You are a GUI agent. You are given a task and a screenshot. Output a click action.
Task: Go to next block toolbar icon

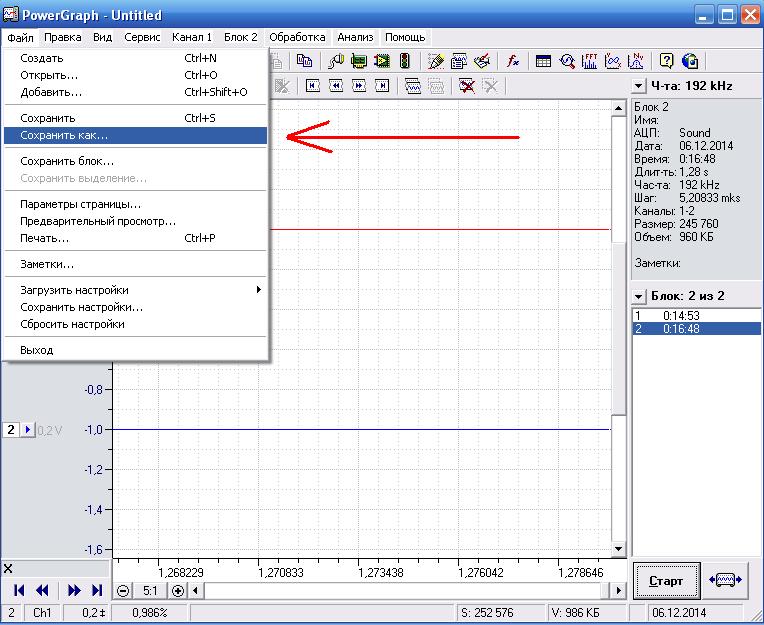[x=359, y=86]
